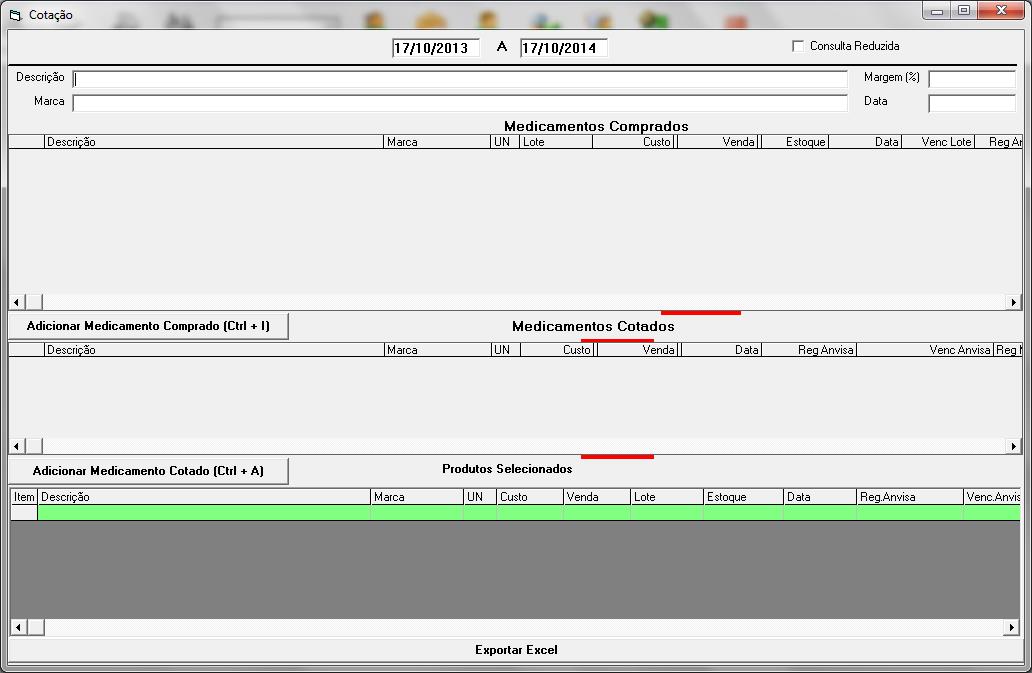1032x673 pixels.
Task: Enable the Consulta Reduzida checkbox
Action: [798, 46]
